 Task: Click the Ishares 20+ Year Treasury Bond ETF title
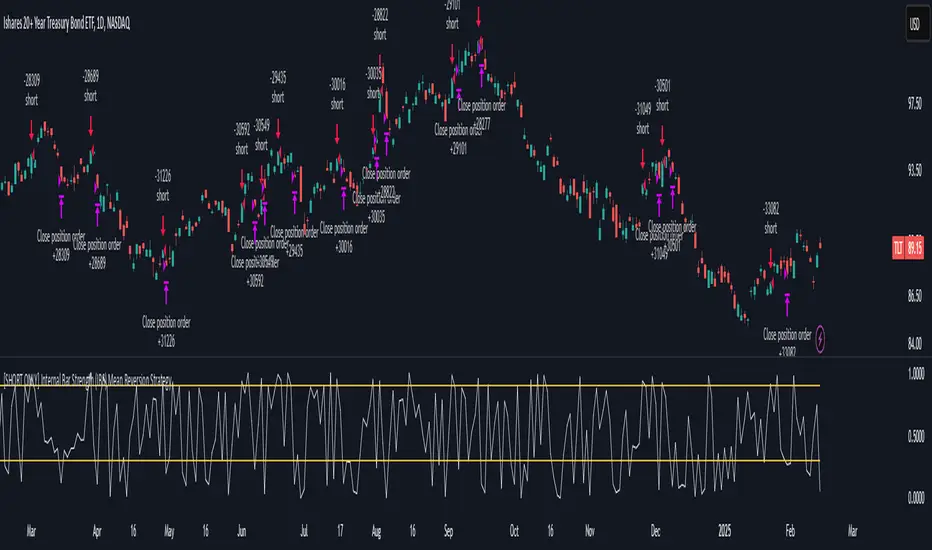click(67, 23)
